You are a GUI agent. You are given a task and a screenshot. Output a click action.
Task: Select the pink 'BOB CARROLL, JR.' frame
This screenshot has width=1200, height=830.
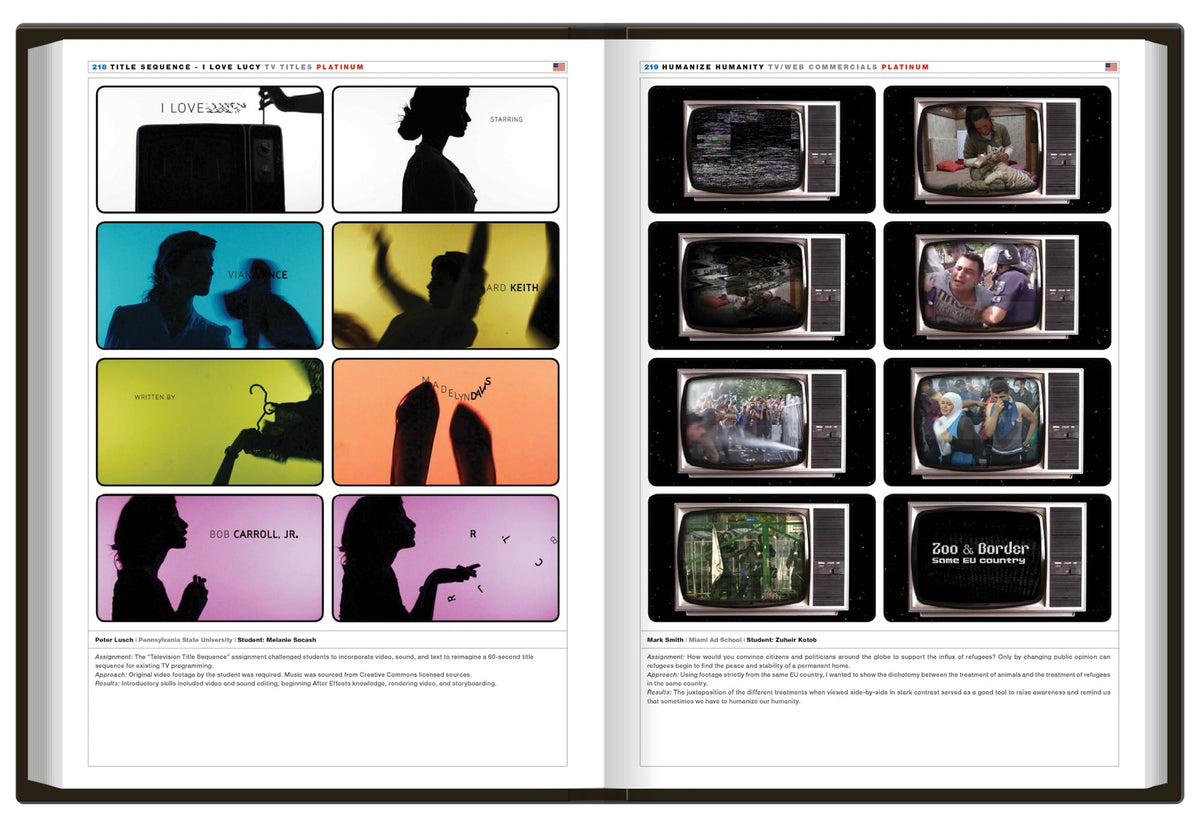tap(210, 558)
